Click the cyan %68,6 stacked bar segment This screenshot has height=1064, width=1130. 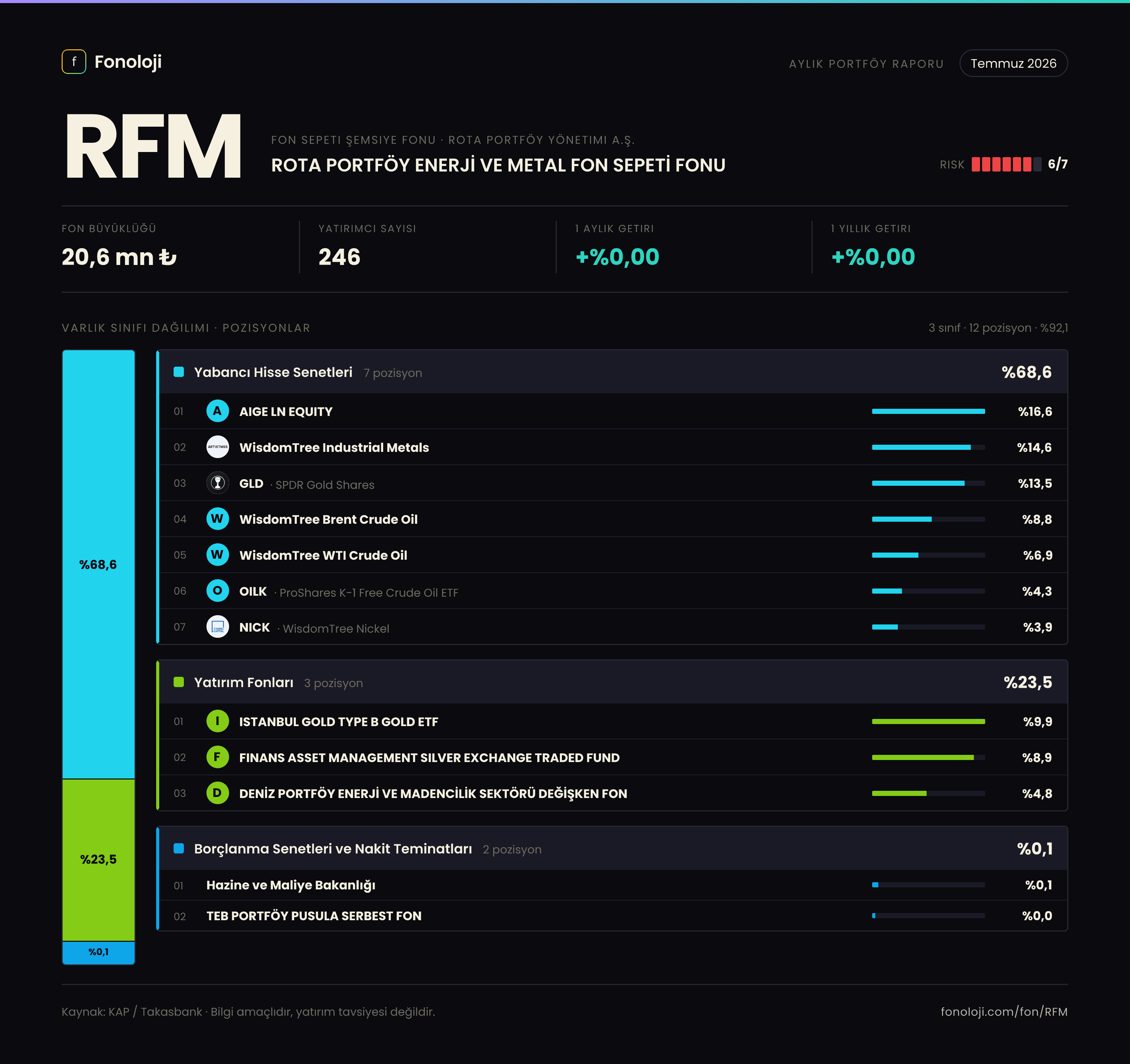coord(98,564)
